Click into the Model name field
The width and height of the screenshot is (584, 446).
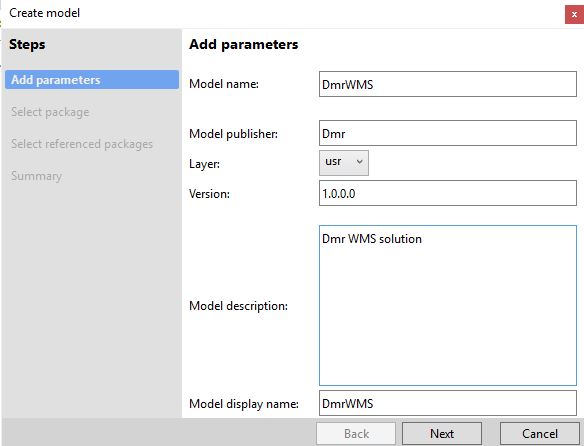click(x=448, y=84)
